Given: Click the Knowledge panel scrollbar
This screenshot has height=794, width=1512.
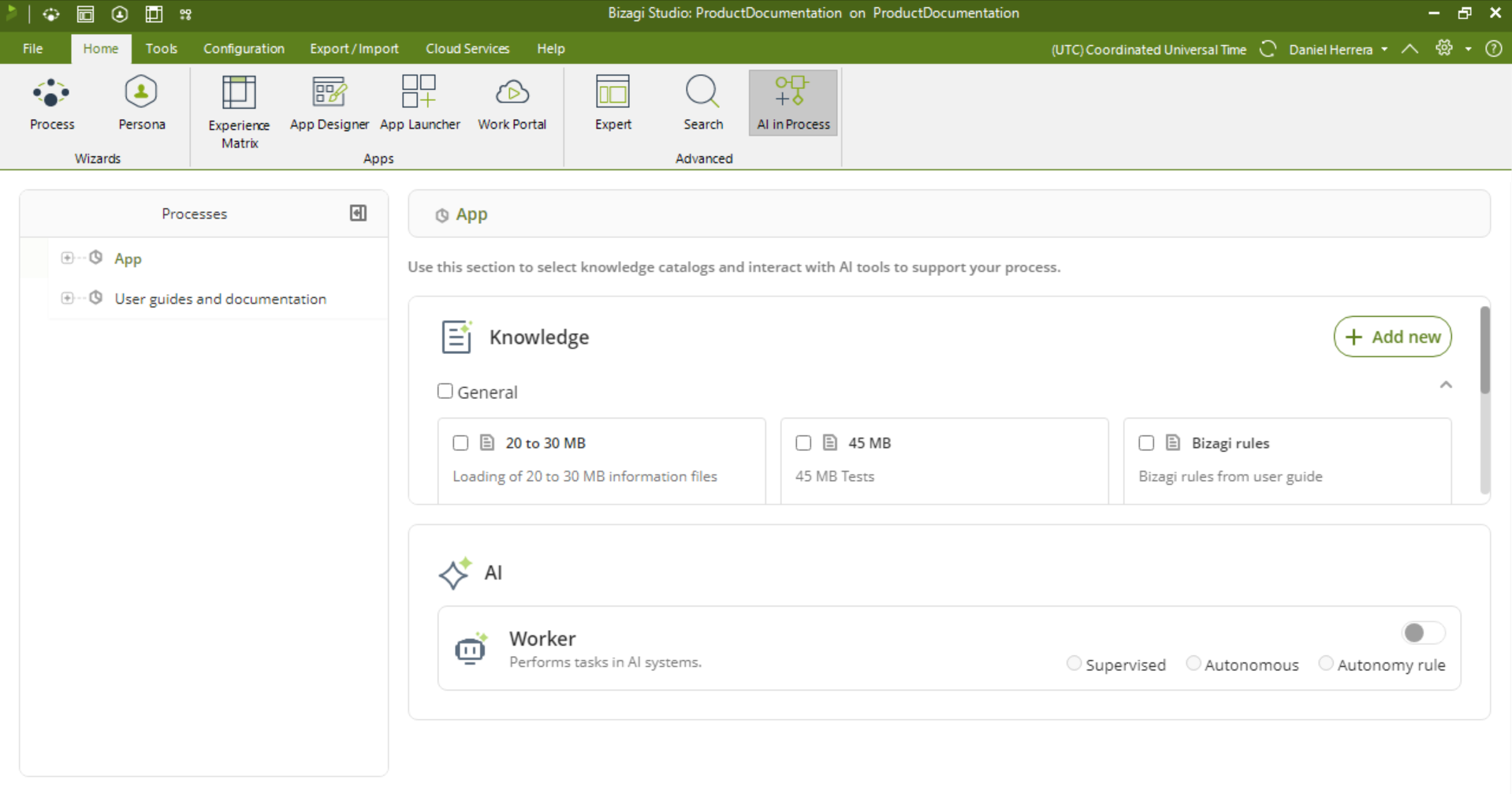Looking at the screenshot, I should click(x=1484, y=351).
